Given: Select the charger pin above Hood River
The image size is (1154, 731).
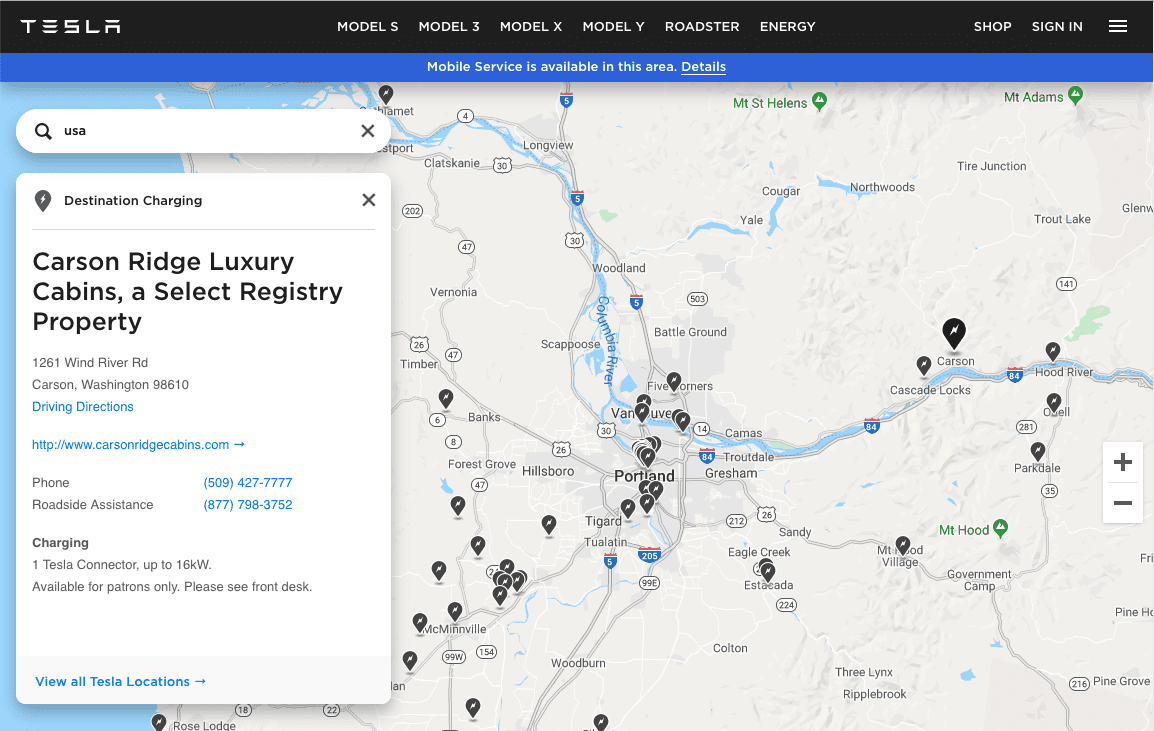Looking at the screenshot, I should pos(1053,351).
